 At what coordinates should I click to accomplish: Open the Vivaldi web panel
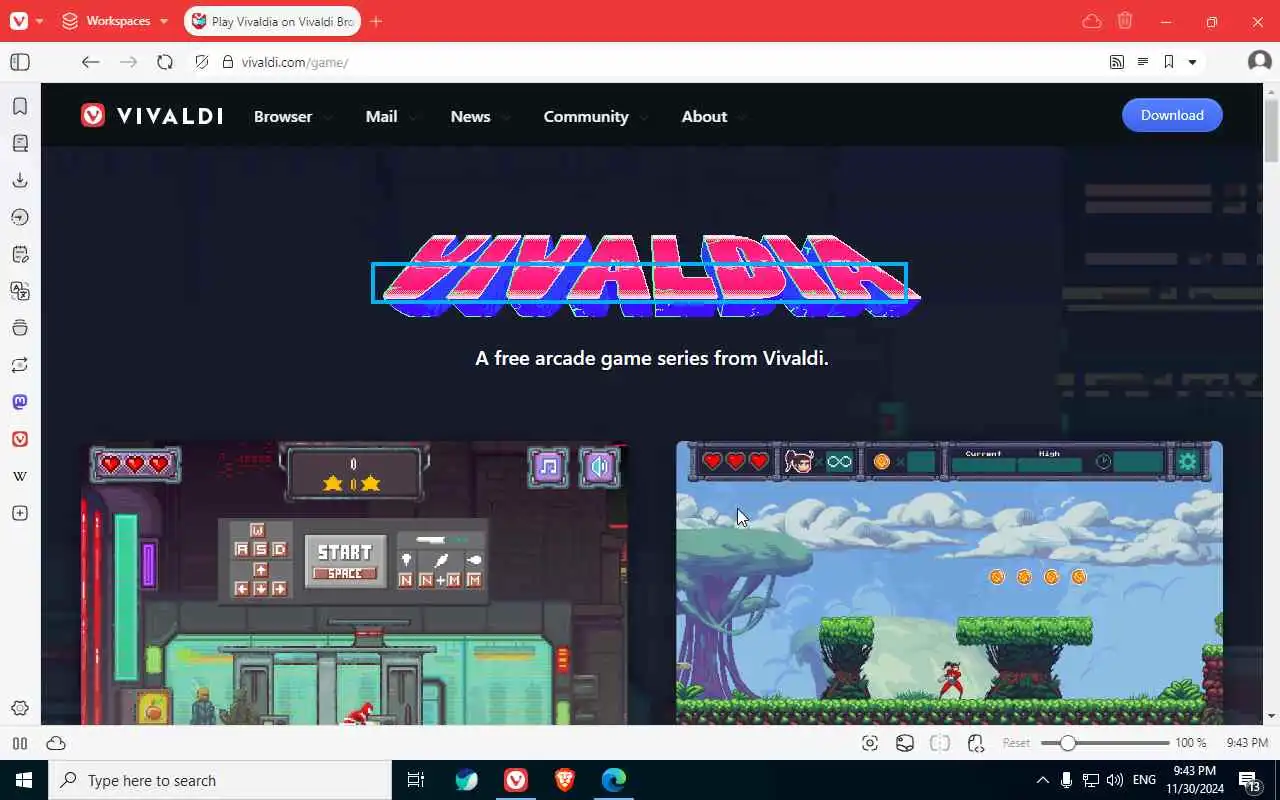tap(20, 439)
